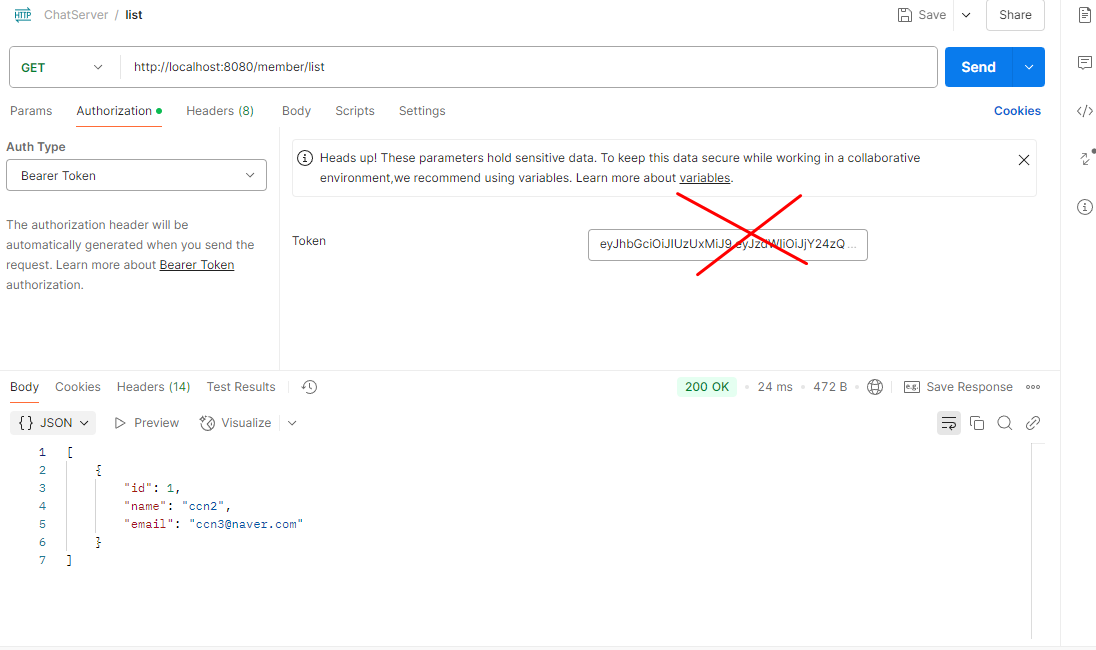Screen dimensions: 1096x650
Task: Focus the Token input field
Action: point(728,245)
